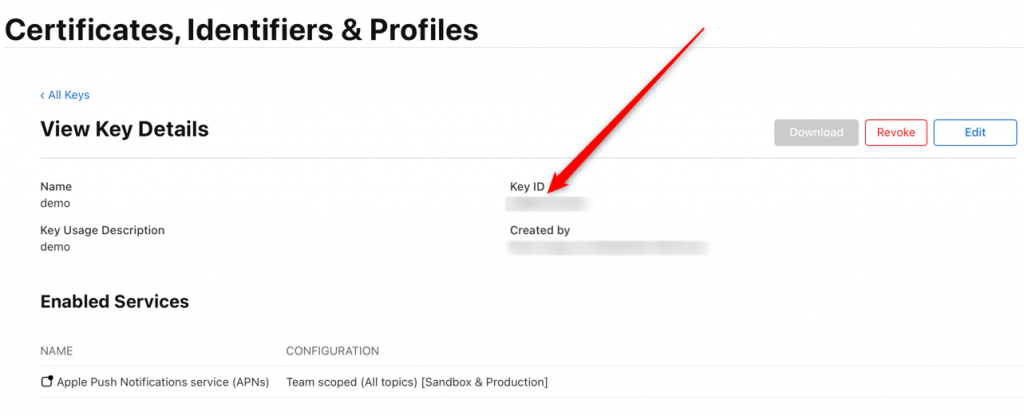Click the View Key Details heading
1024x416 pixels.
124,130
